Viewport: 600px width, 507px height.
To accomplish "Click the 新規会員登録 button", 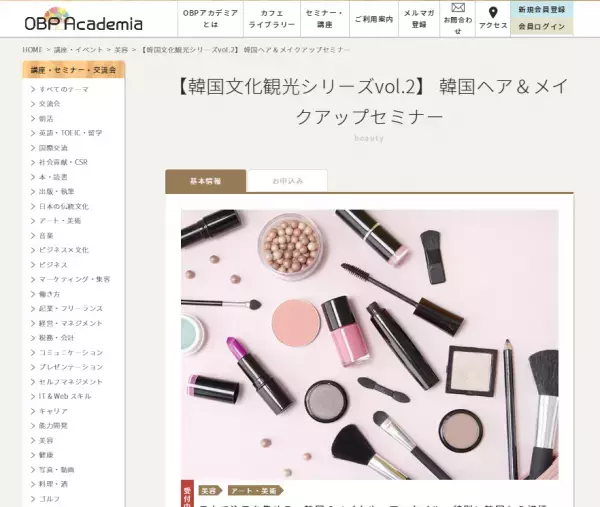I will [x=541, y=10].
